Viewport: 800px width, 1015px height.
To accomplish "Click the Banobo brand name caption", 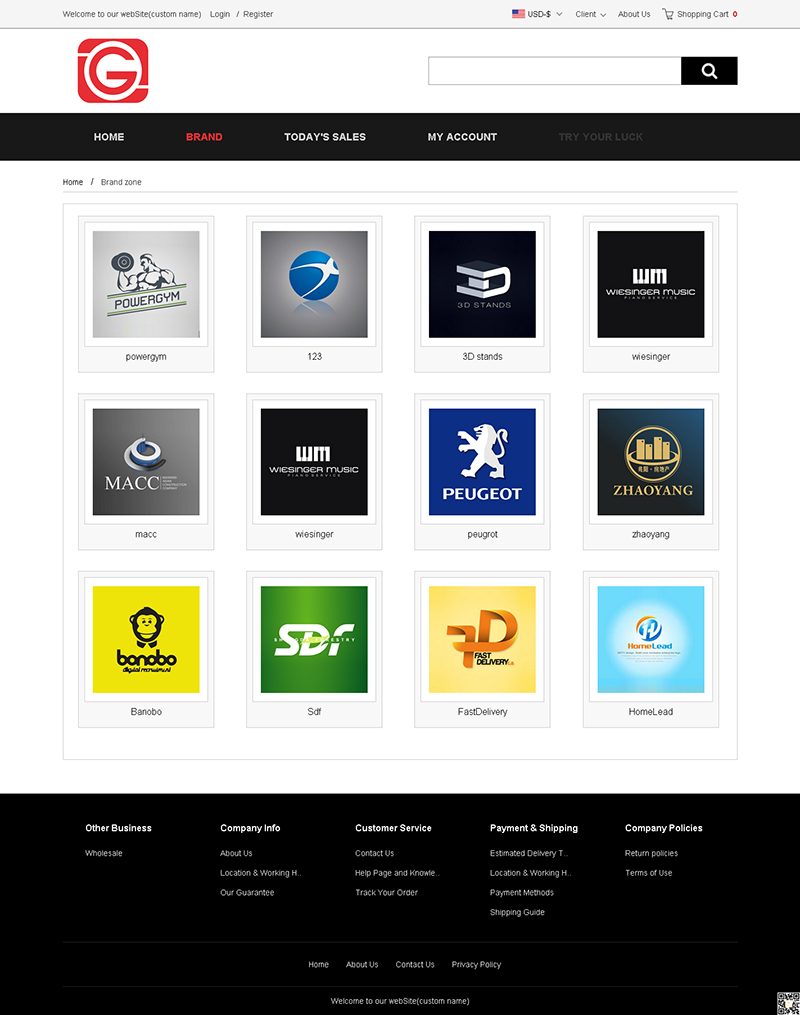I will point(146,711).
